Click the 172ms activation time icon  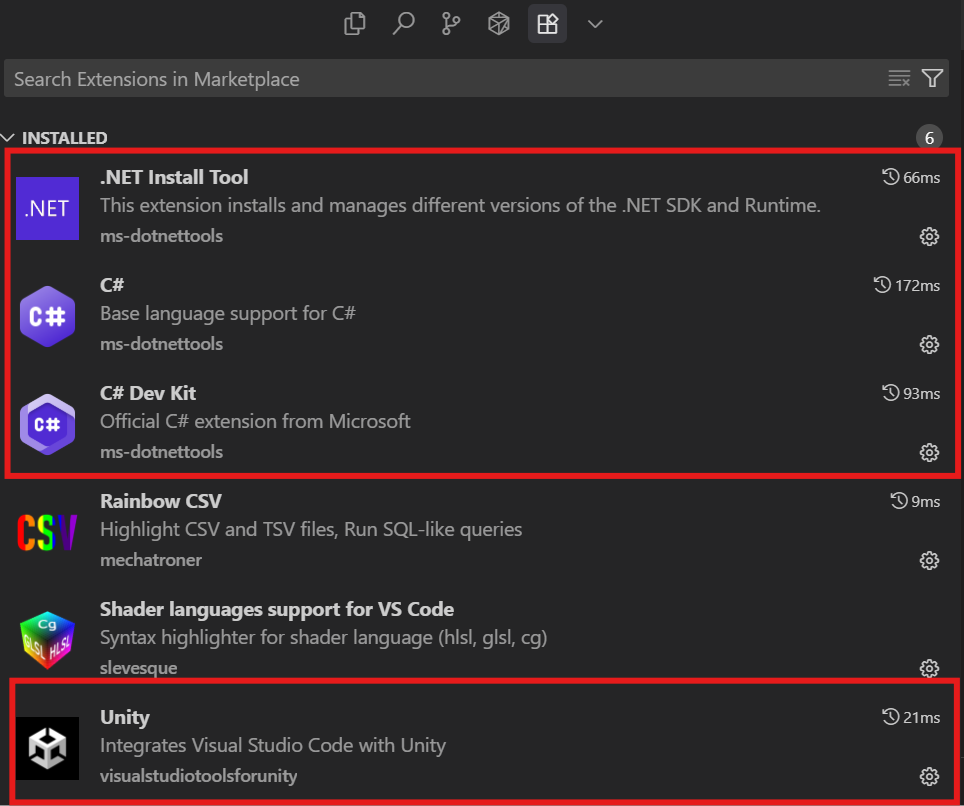coord(882,285)
